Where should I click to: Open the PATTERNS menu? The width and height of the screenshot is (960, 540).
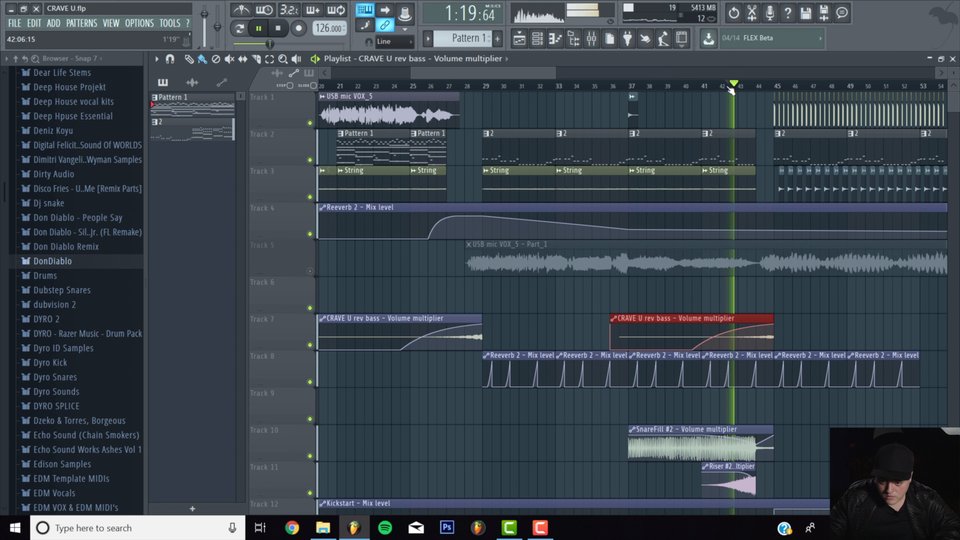click(81, 23)
